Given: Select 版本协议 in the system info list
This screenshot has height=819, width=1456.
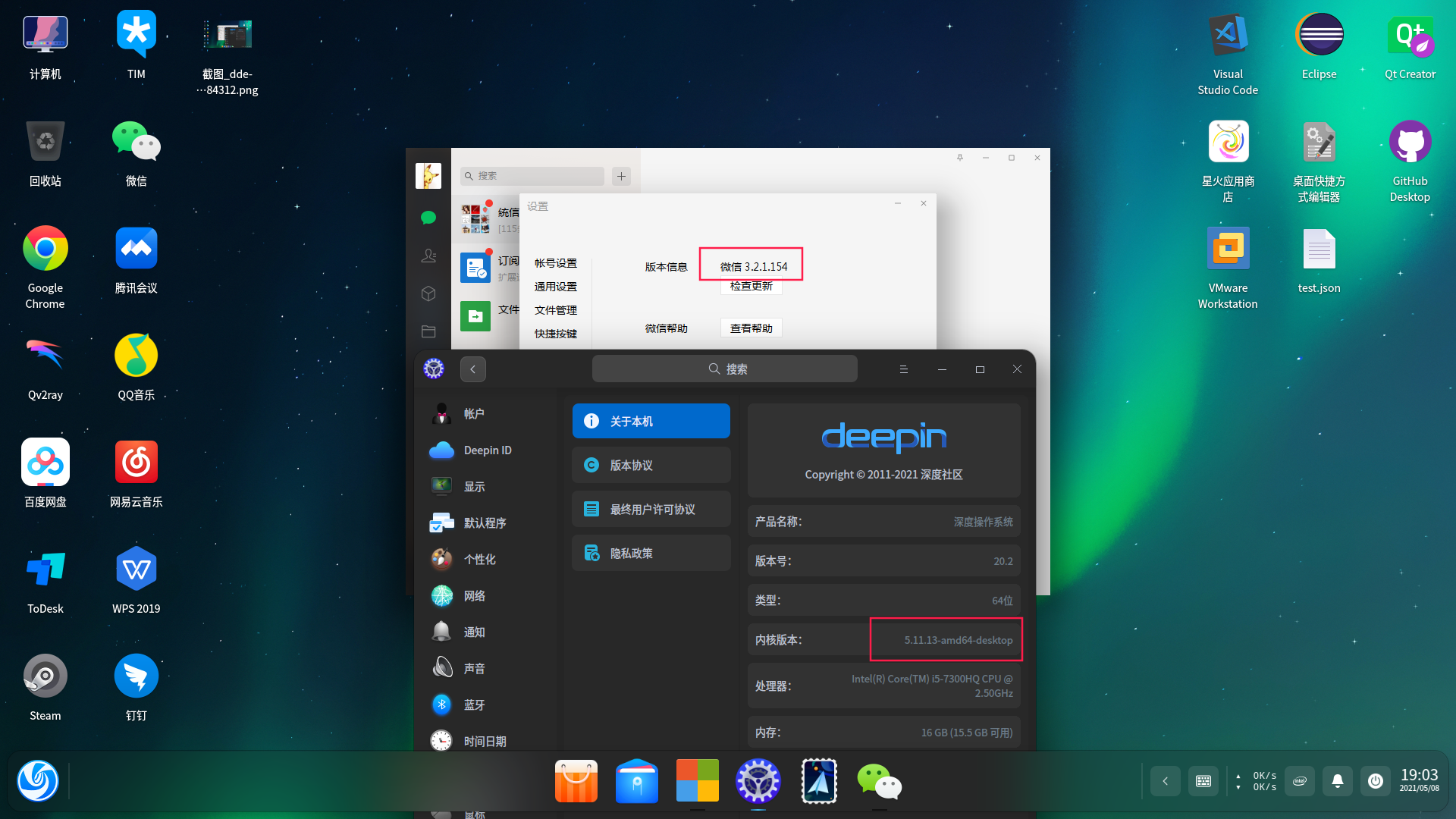Looking at the screenshot, I should point(651,465).
